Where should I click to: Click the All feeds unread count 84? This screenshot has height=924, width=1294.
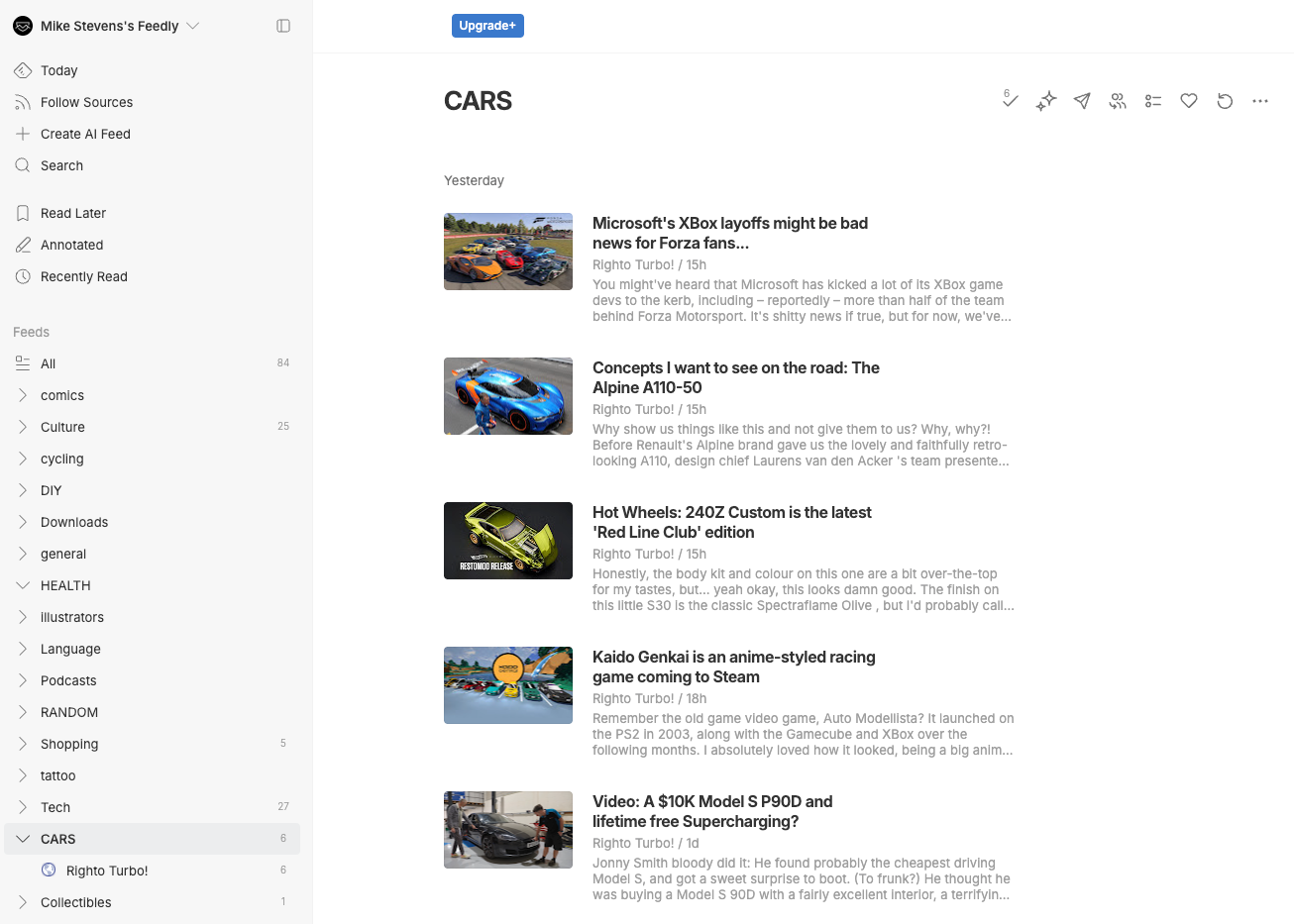(x=283, y=362)
